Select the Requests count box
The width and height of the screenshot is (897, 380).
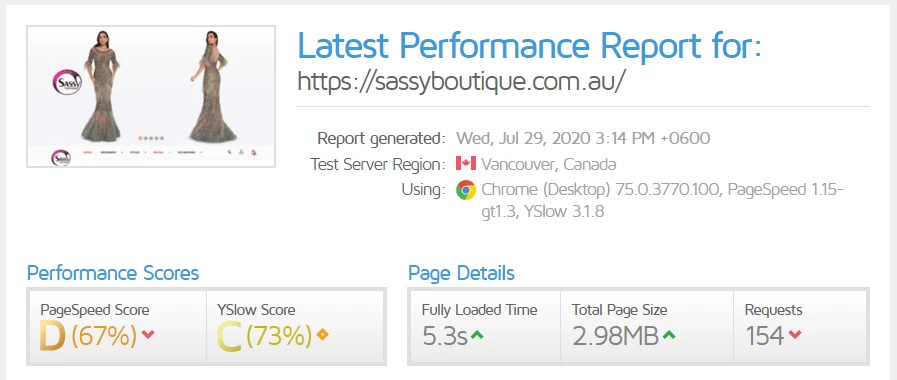(800, 327)
